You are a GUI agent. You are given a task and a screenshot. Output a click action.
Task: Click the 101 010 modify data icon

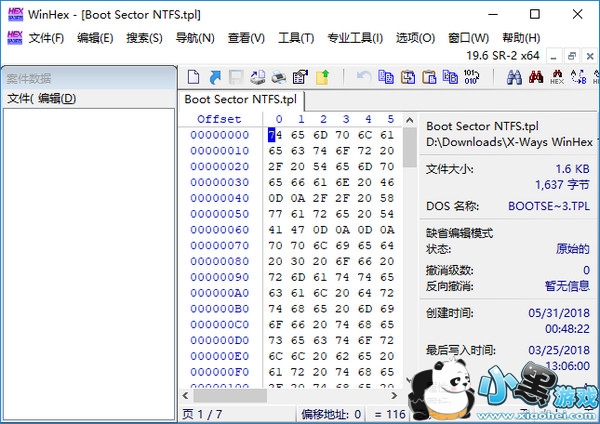[x=471, y=77]
